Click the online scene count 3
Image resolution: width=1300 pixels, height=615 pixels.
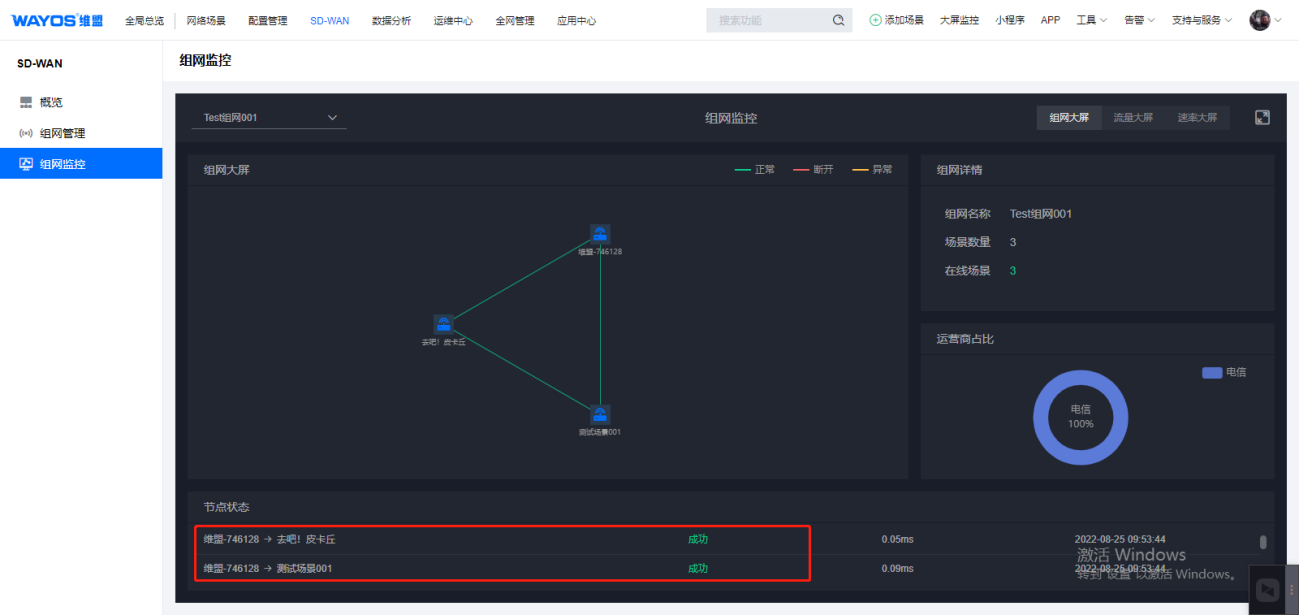tap(1013, 271)
